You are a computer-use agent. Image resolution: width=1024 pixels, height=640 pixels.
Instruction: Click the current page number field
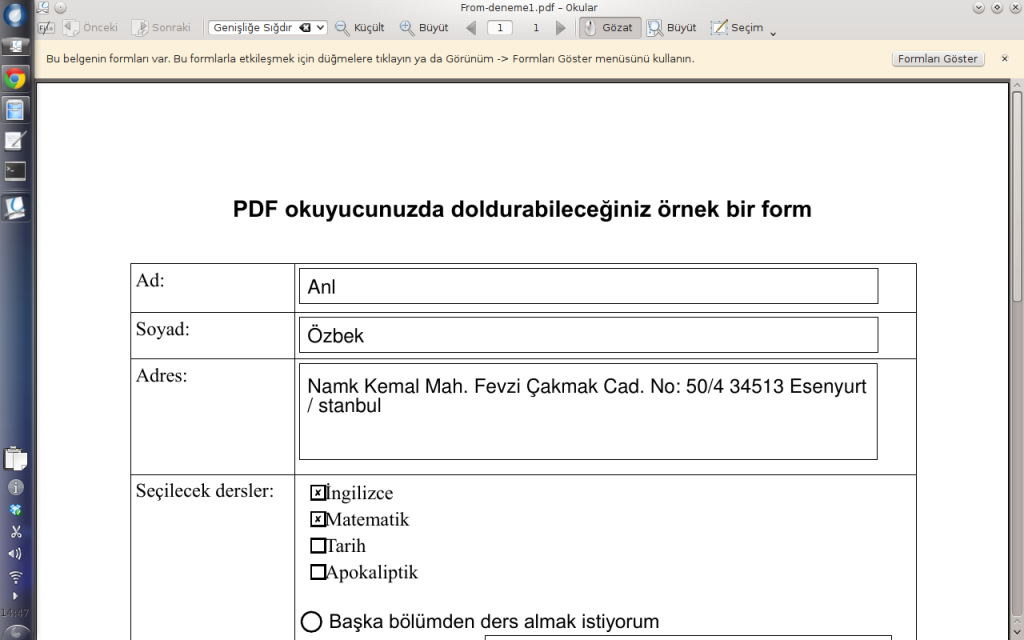500,27
